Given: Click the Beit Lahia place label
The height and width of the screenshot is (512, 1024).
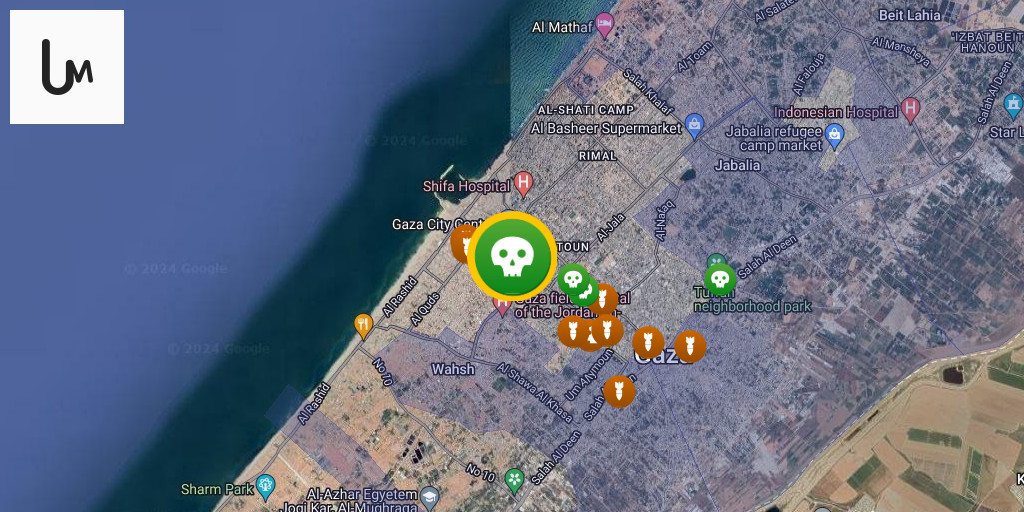Looking at the screenshot, I should point(910,15).
